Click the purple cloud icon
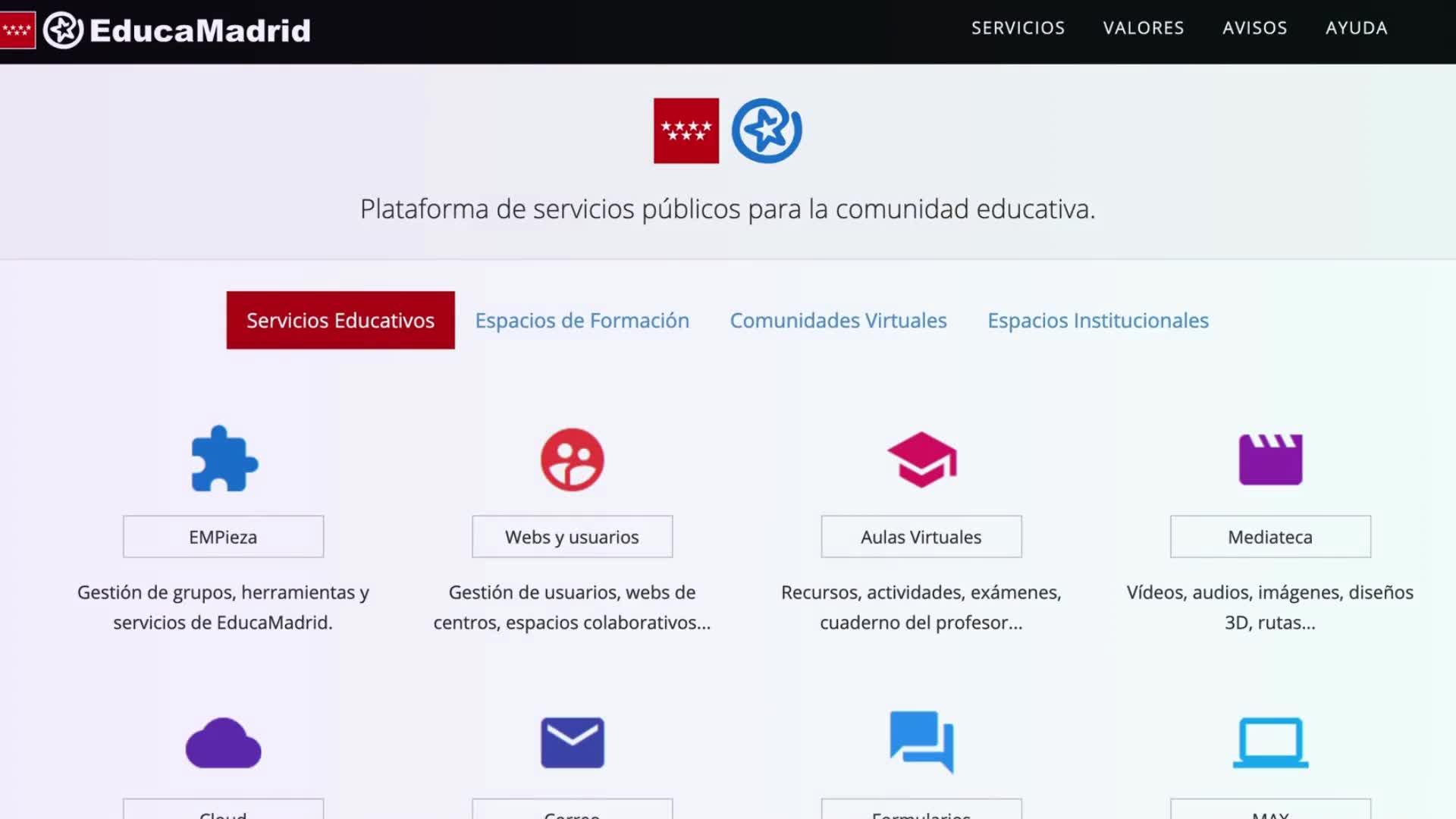 point(224,743)
